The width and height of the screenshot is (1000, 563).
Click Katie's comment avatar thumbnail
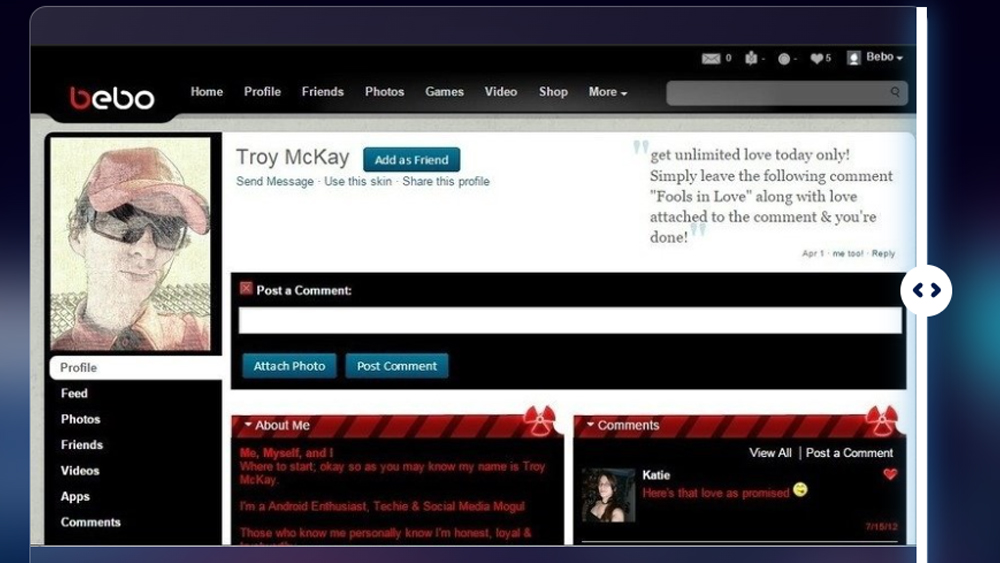(x=608, y=495)
